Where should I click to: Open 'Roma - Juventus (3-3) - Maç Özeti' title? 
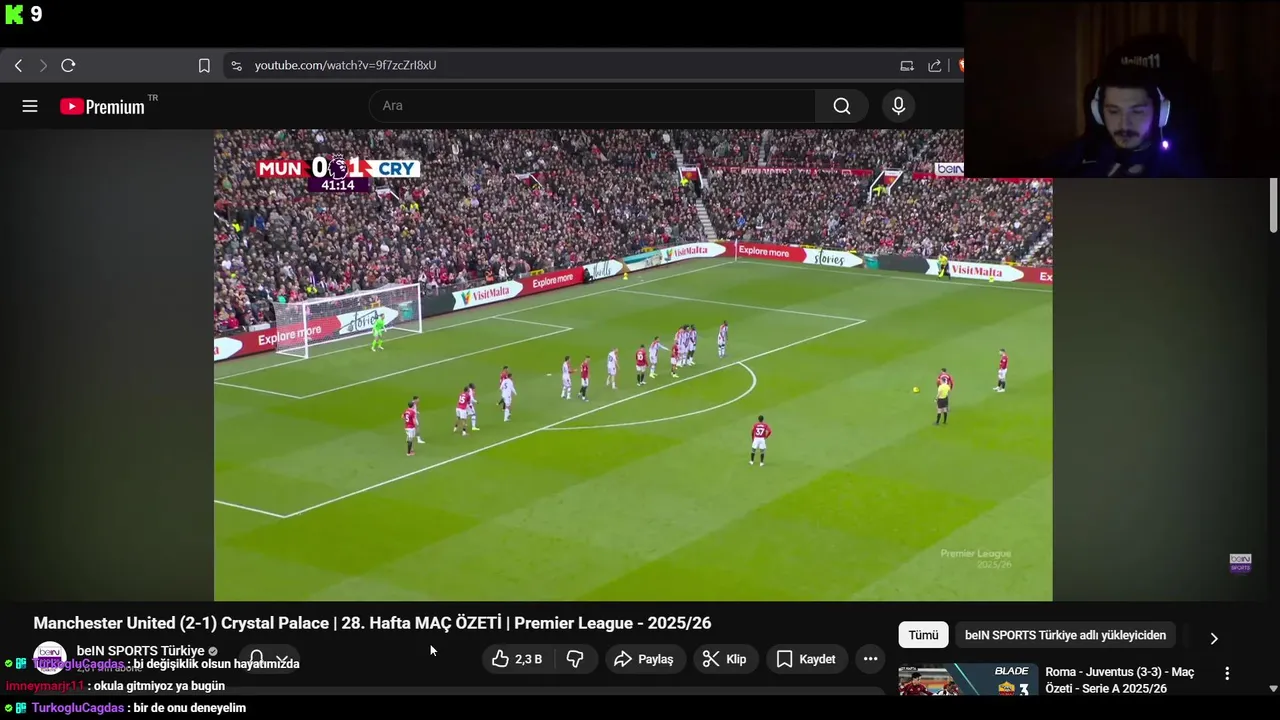click(x=1119, y=680)
